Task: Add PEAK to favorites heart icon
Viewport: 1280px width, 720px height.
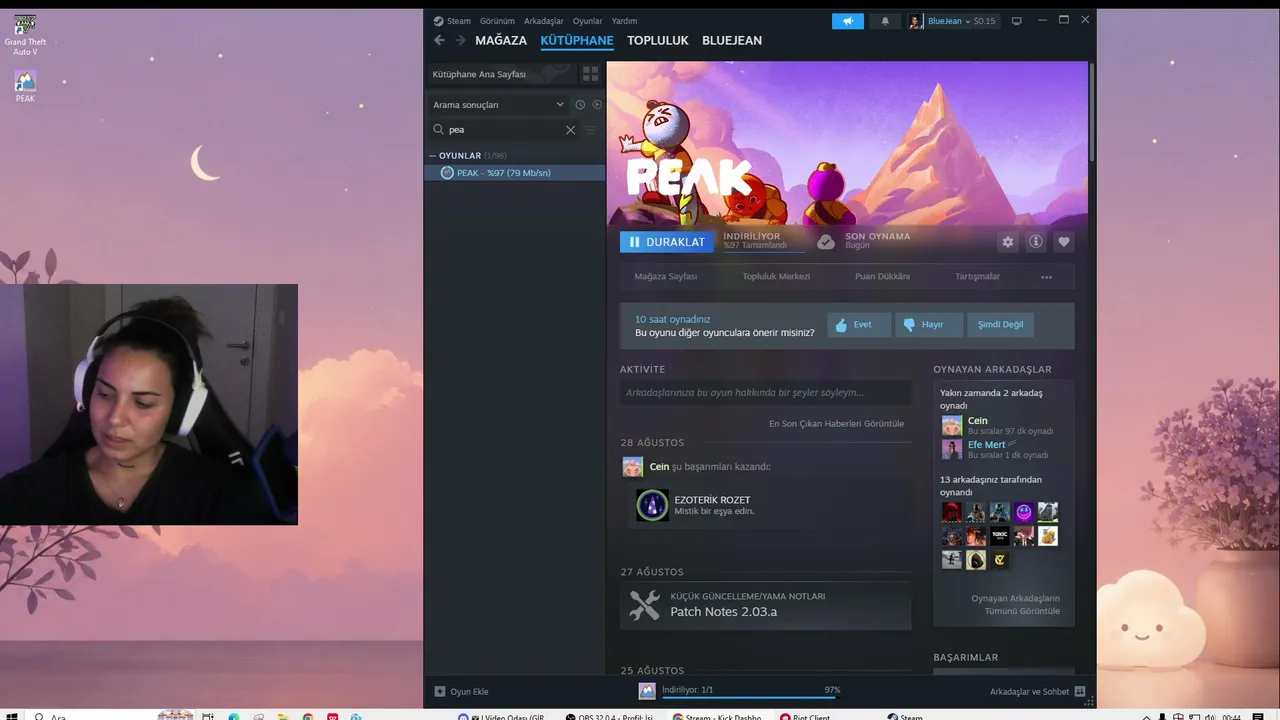Action: pyautogui.click(x=1064, y=242)
